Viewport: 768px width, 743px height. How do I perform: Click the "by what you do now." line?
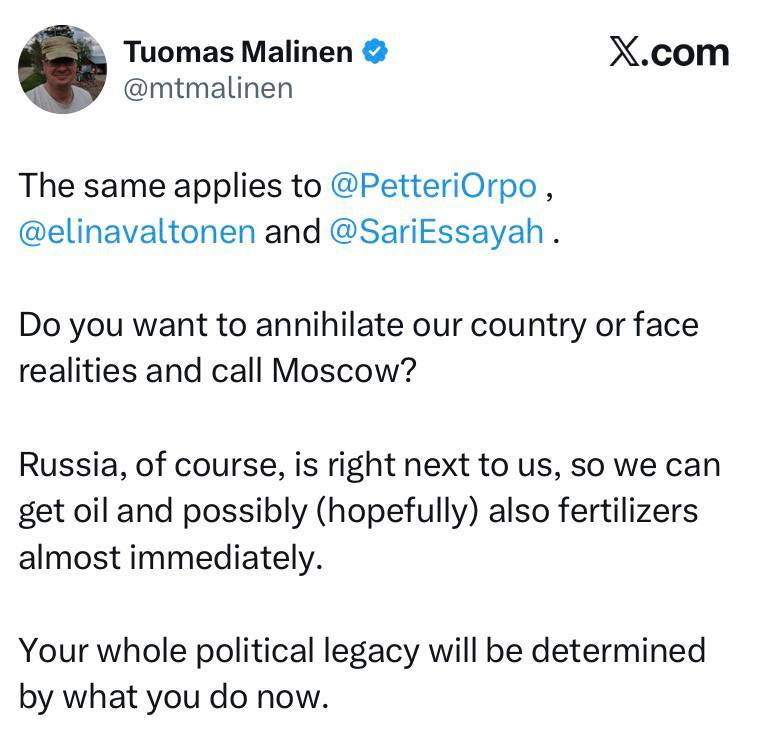[173, 696]
